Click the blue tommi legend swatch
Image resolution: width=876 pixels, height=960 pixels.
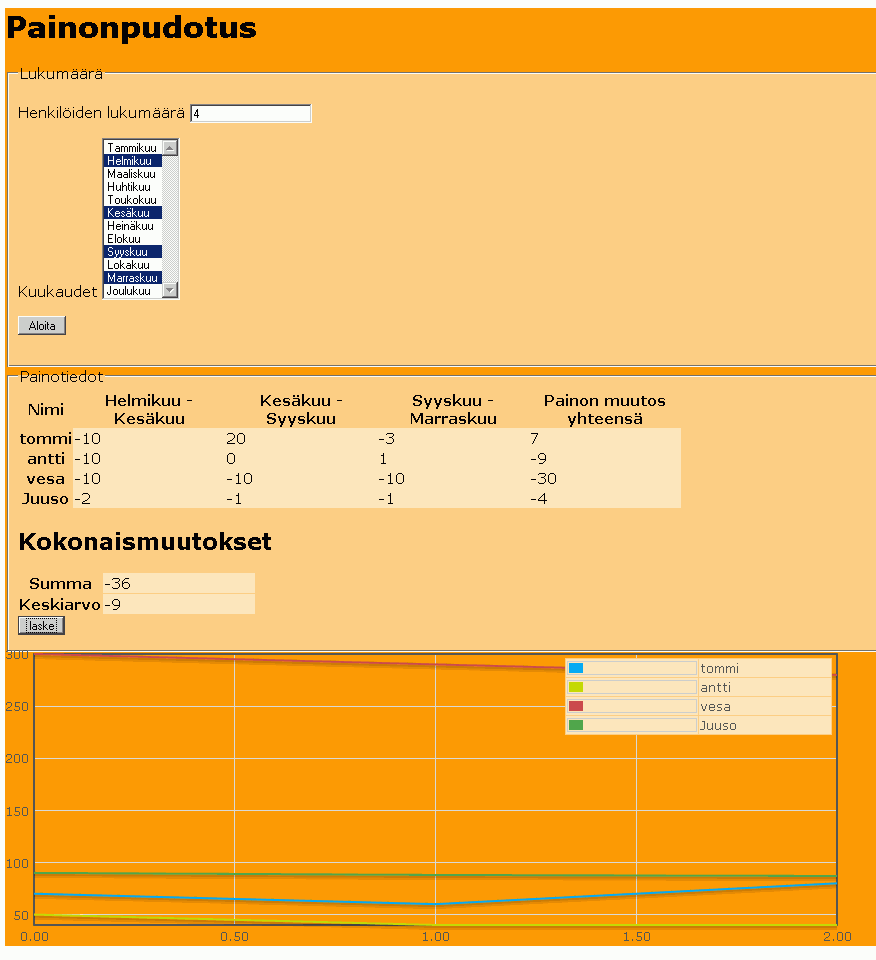(x=576, y=668)
